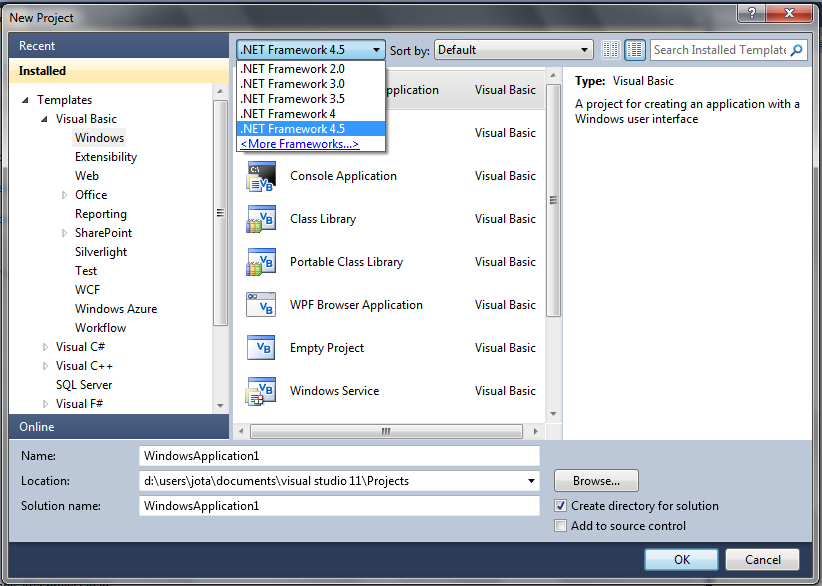Viewport: 822px width, 586px height.
Task: Toggle Create directory for solution checkbox
Action: coord(560,506)
